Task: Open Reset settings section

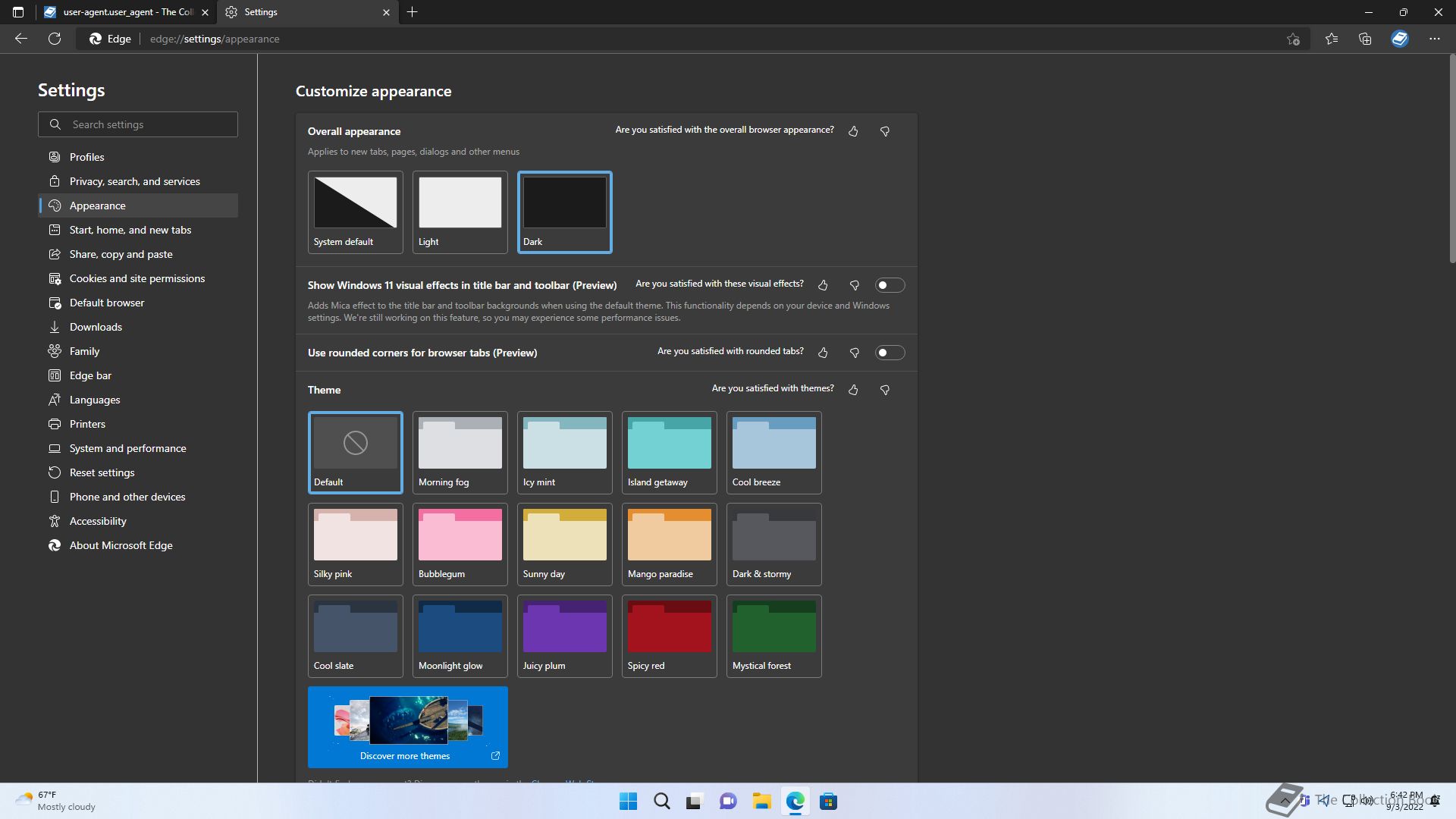Action: pos(138,472)
